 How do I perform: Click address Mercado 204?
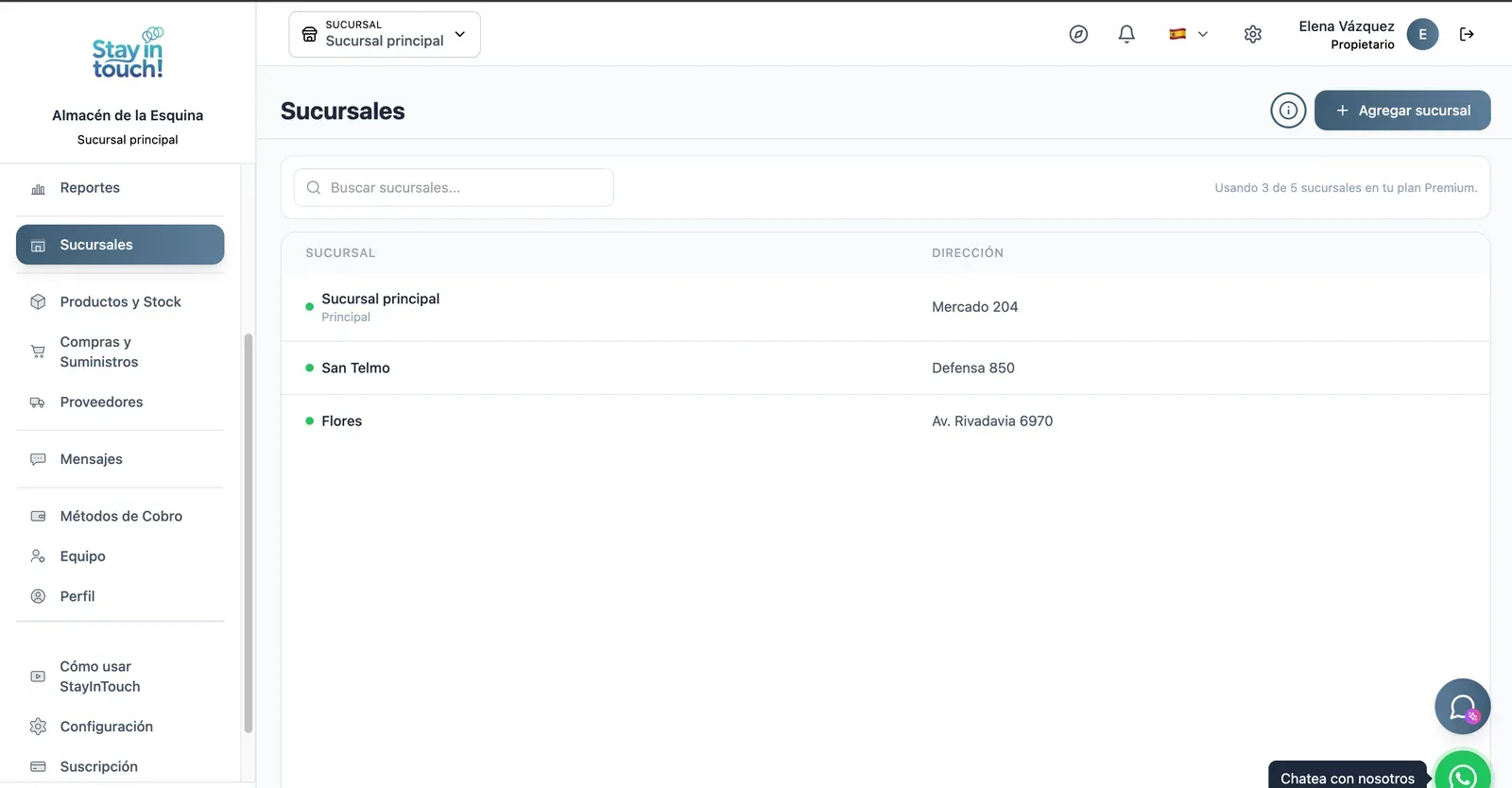[x=974, y=307]
